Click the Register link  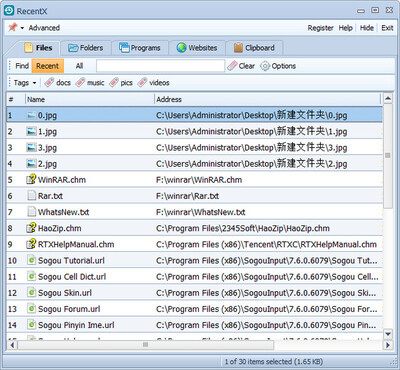coord(320,28)
